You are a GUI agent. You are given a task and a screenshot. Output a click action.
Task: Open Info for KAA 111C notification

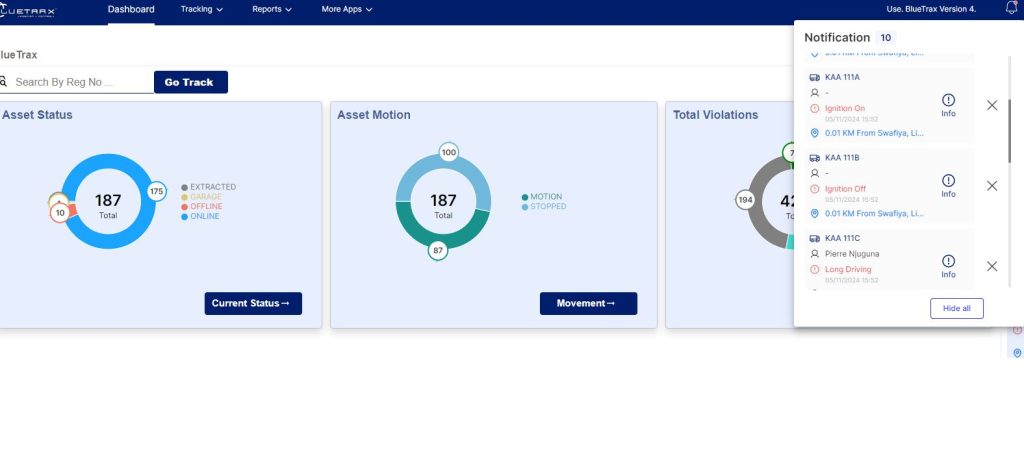click(948, 265)
